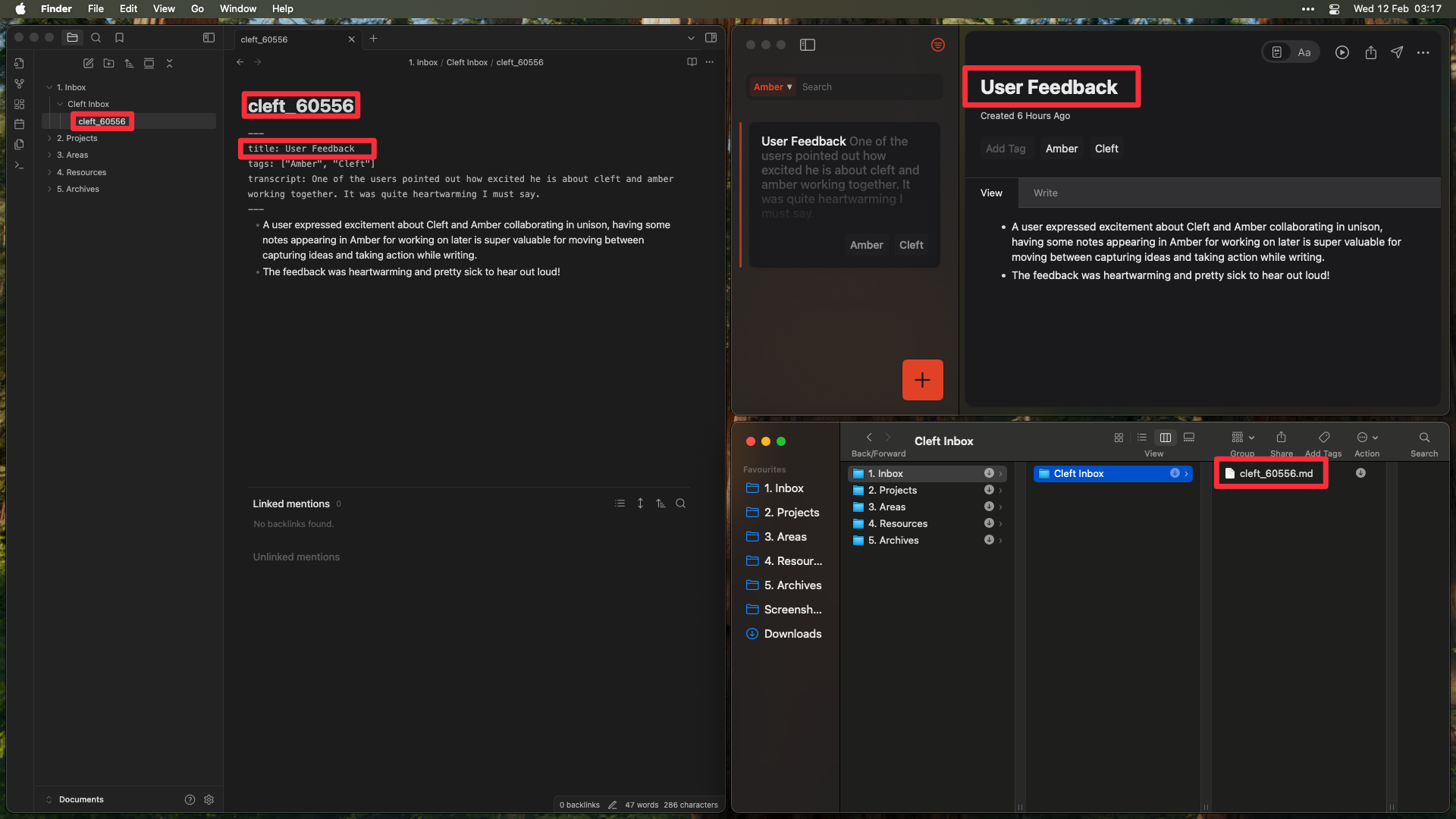
Task: Switch Finder to list view
Action: coord(1142,438)
